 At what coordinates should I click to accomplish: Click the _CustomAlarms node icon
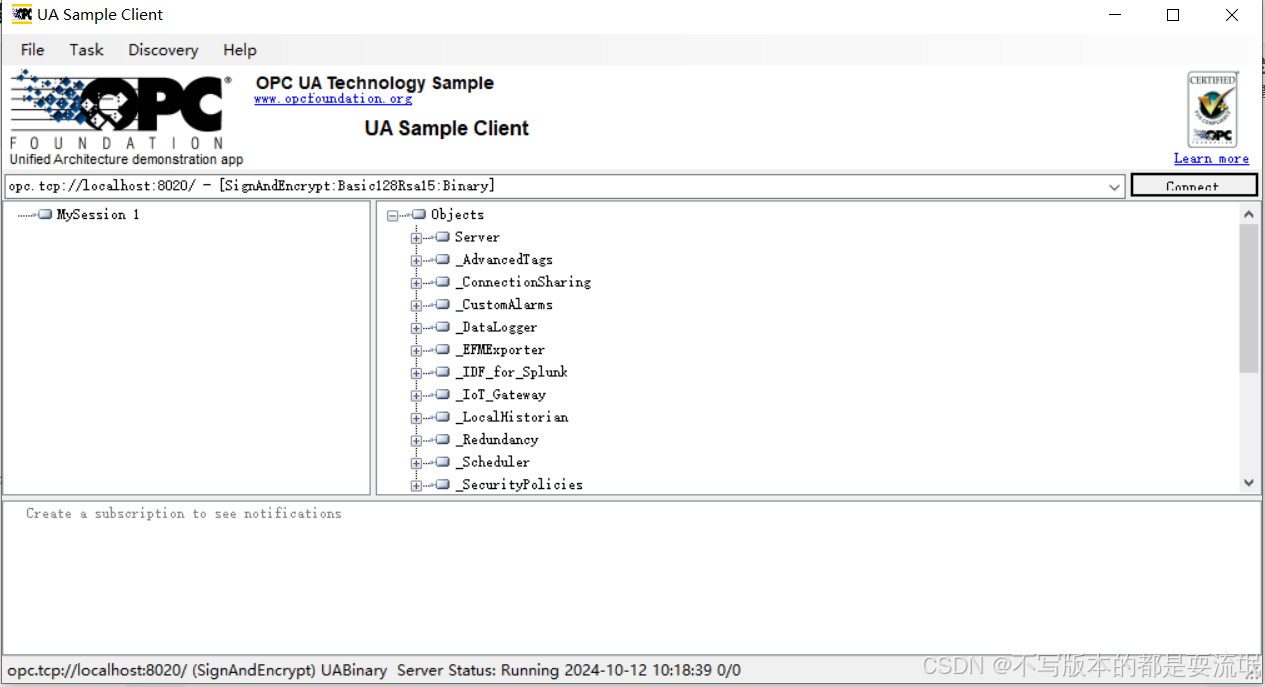(442, 305)
